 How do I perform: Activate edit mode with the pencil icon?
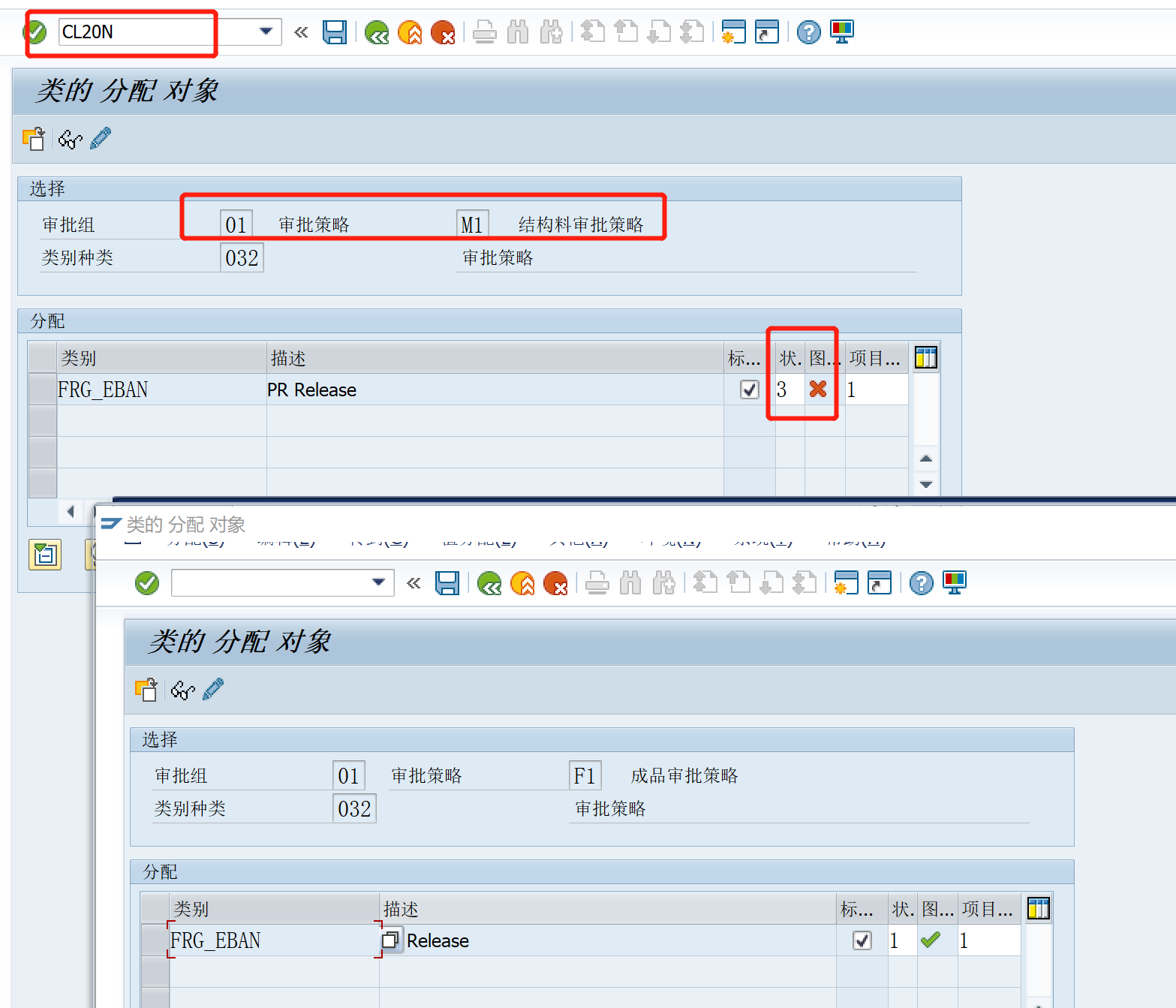100,139
